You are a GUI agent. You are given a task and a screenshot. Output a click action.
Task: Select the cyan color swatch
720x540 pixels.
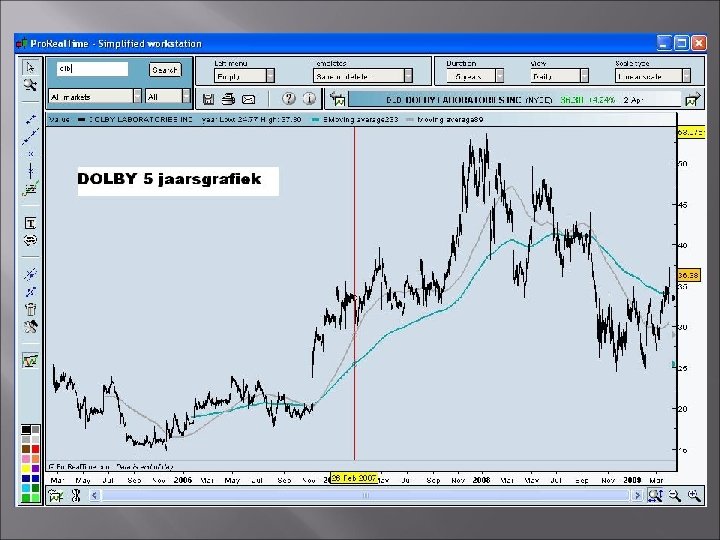26,488
